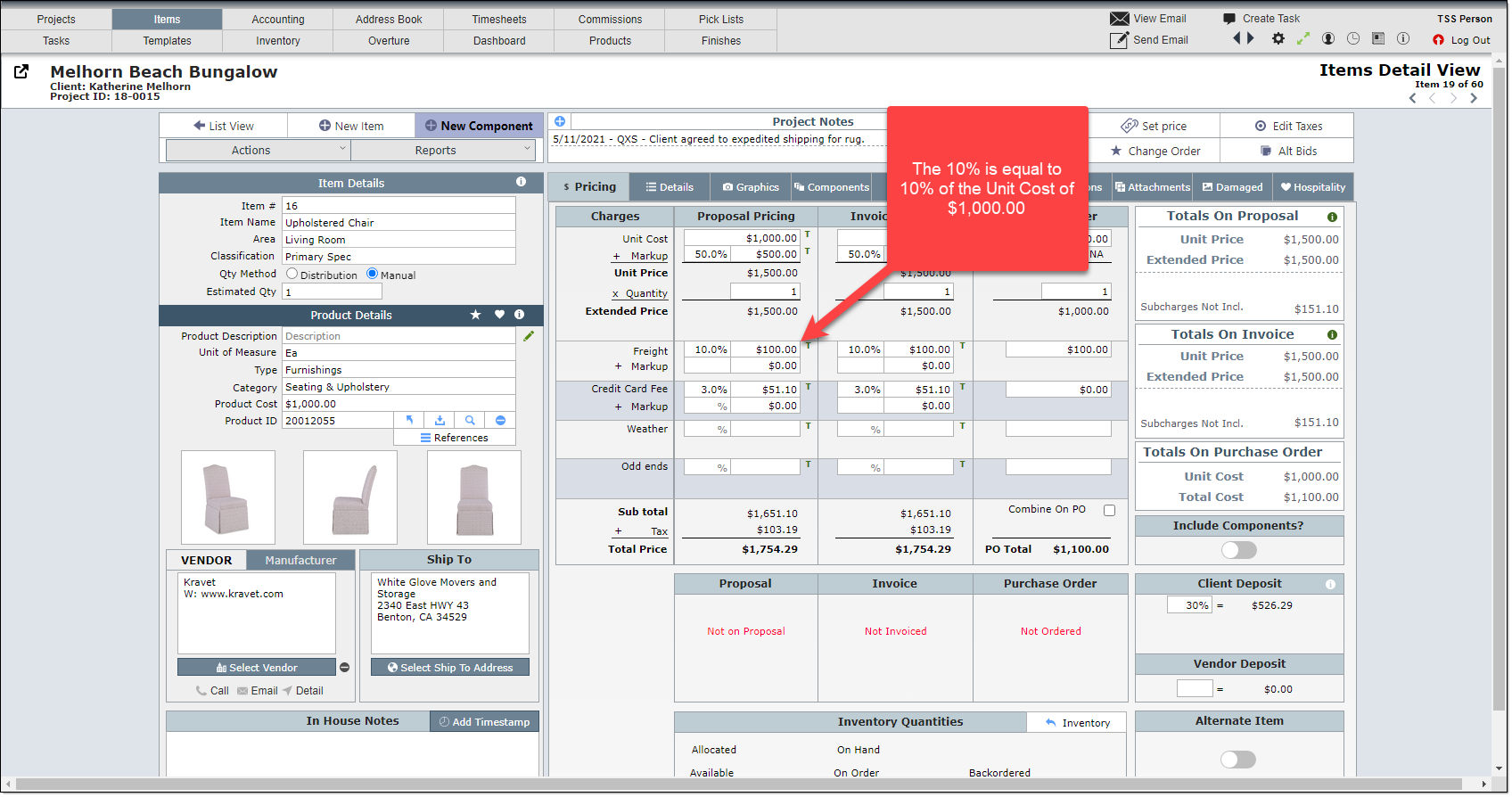Open the Damaged tab
The image size is (1512, 797).
click(1232, 187)
